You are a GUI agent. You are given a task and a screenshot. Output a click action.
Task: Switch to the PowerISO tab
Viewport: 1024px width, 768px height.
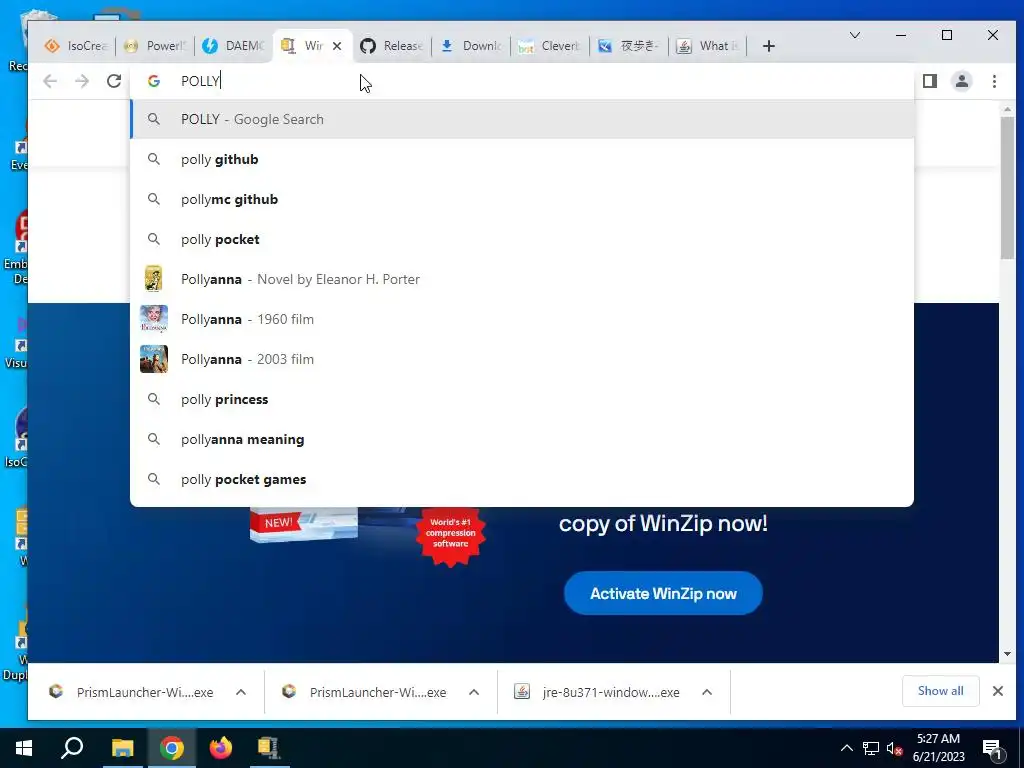tap(155, 46)
